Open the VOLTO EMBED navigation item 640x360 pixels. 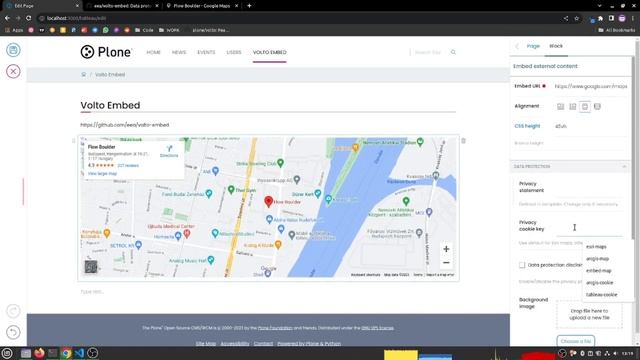[269, 52]
